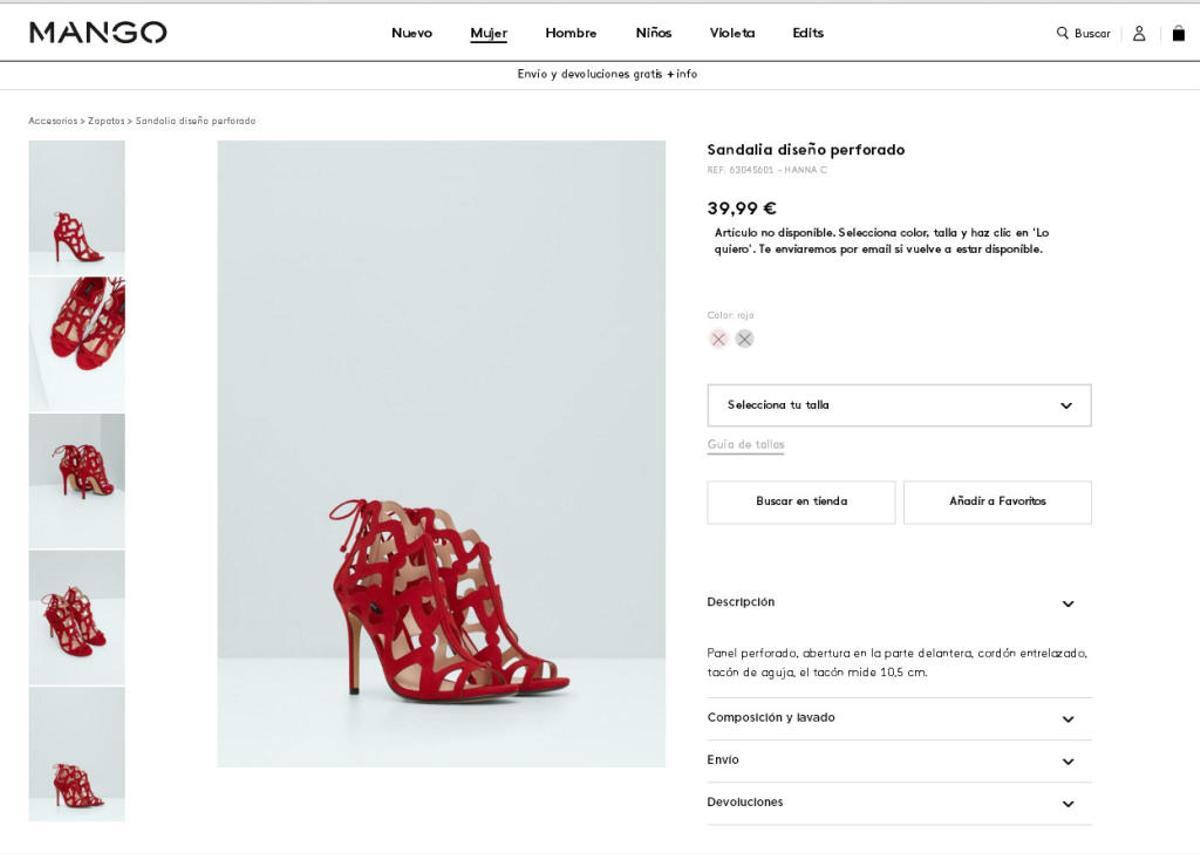Expand the Devoluciones section
Viewport: 1200px width, 854px height.
pos(898,802)
